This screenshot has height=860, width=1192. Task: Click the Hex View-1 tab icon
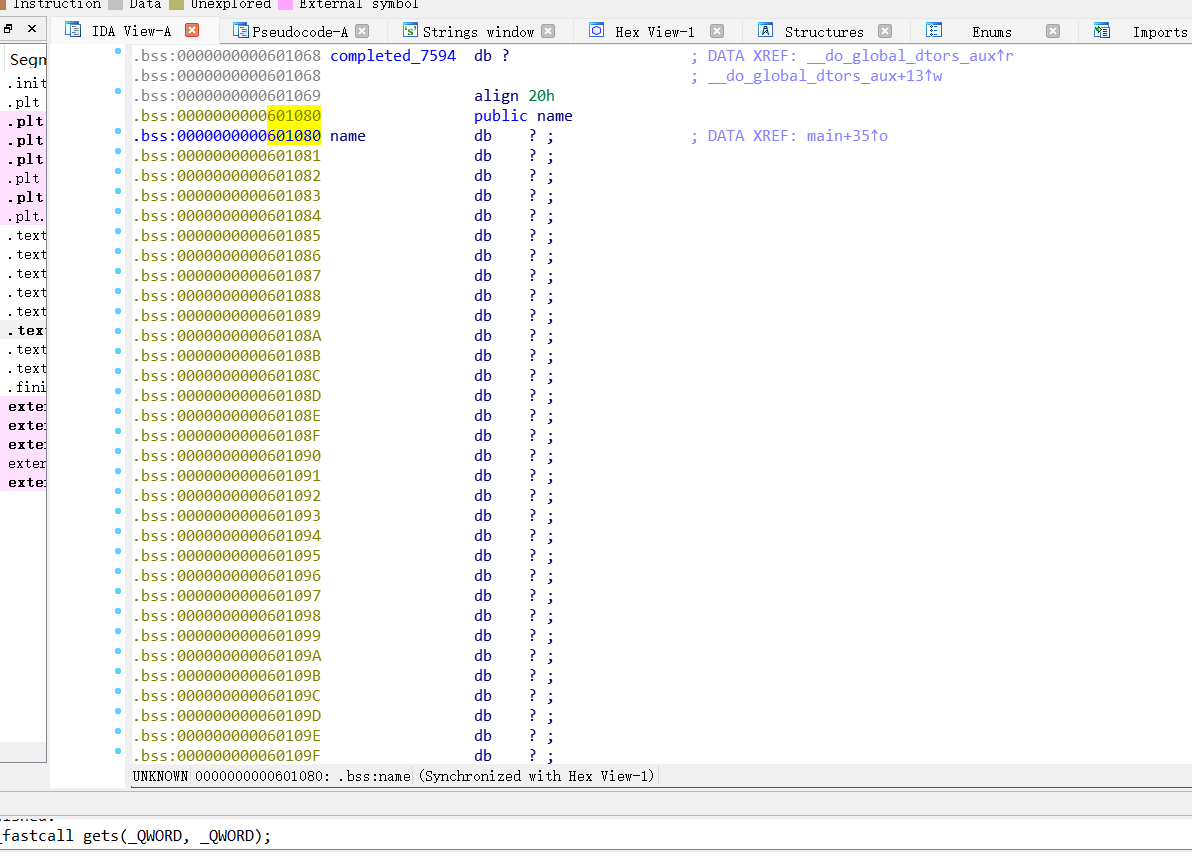pos(597,30)
